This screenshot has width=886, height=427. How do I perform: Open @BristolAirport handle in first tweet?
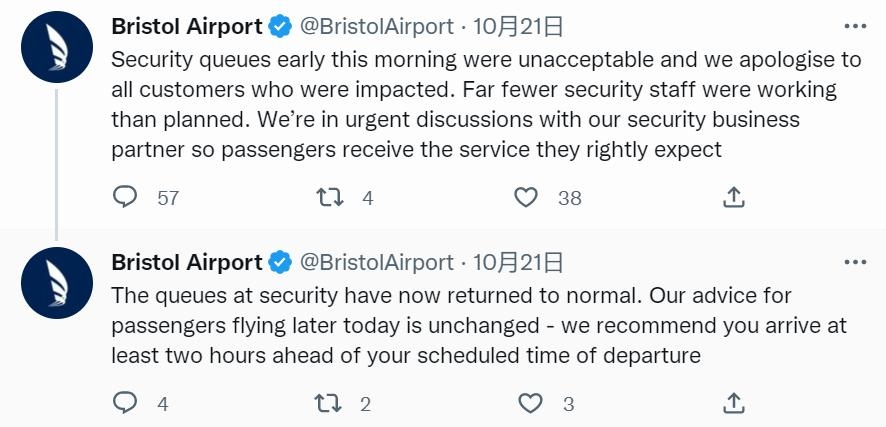coord(376,27)
